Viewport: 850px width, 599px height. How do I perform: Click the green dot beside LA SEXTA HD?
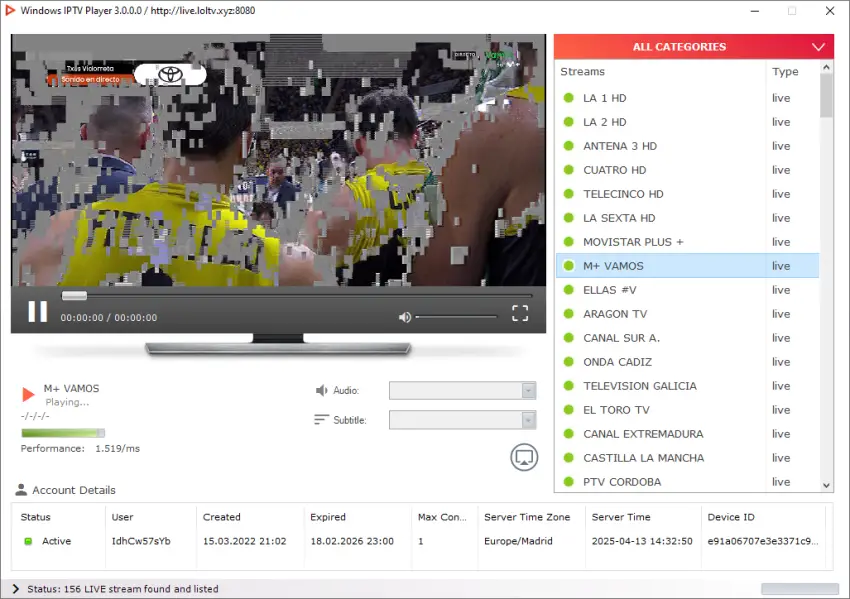tap(569, 217)
